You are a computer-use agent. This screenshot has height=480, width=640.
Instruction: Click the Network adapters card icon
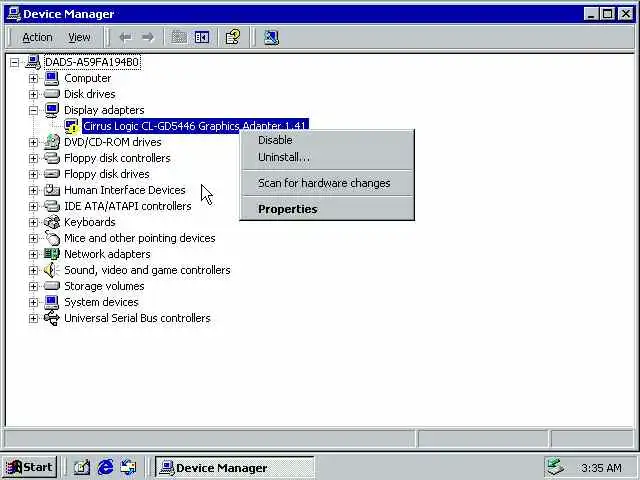coord(52,254)
